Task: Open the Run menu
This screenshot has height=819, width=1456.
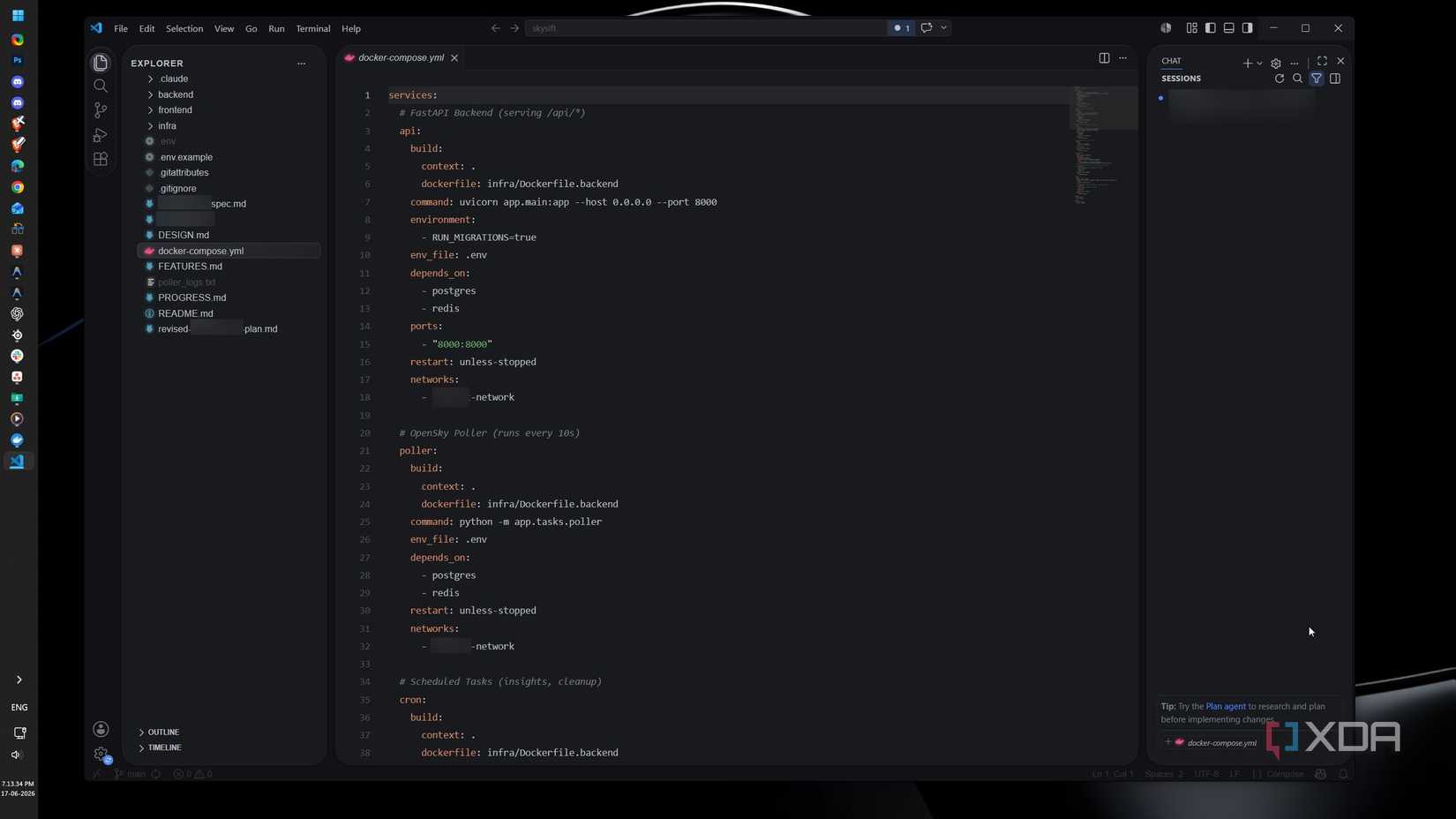Action: (276, 28)
